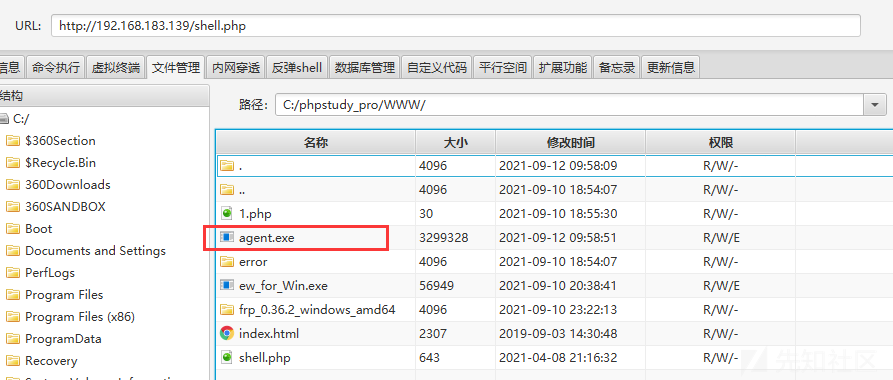Screen dimensions: 893x380
Task: Click the size cell 56949
Action: click(x=436, y=285)
